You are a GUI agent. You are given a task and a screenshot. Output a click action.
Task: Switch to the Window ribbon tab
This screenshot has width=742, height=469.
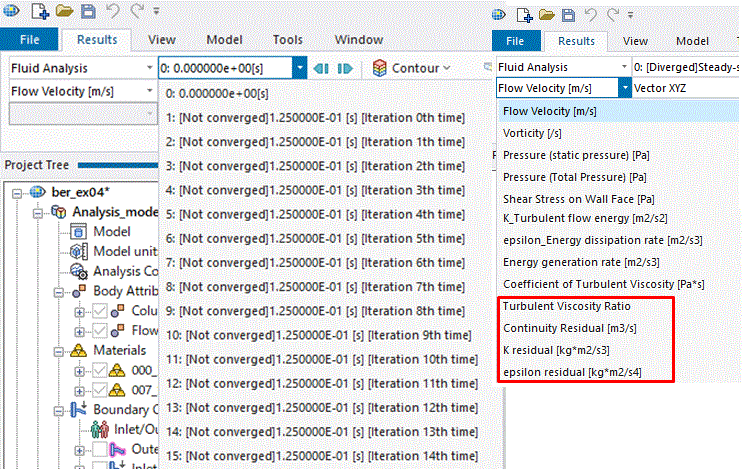point(358,40)
